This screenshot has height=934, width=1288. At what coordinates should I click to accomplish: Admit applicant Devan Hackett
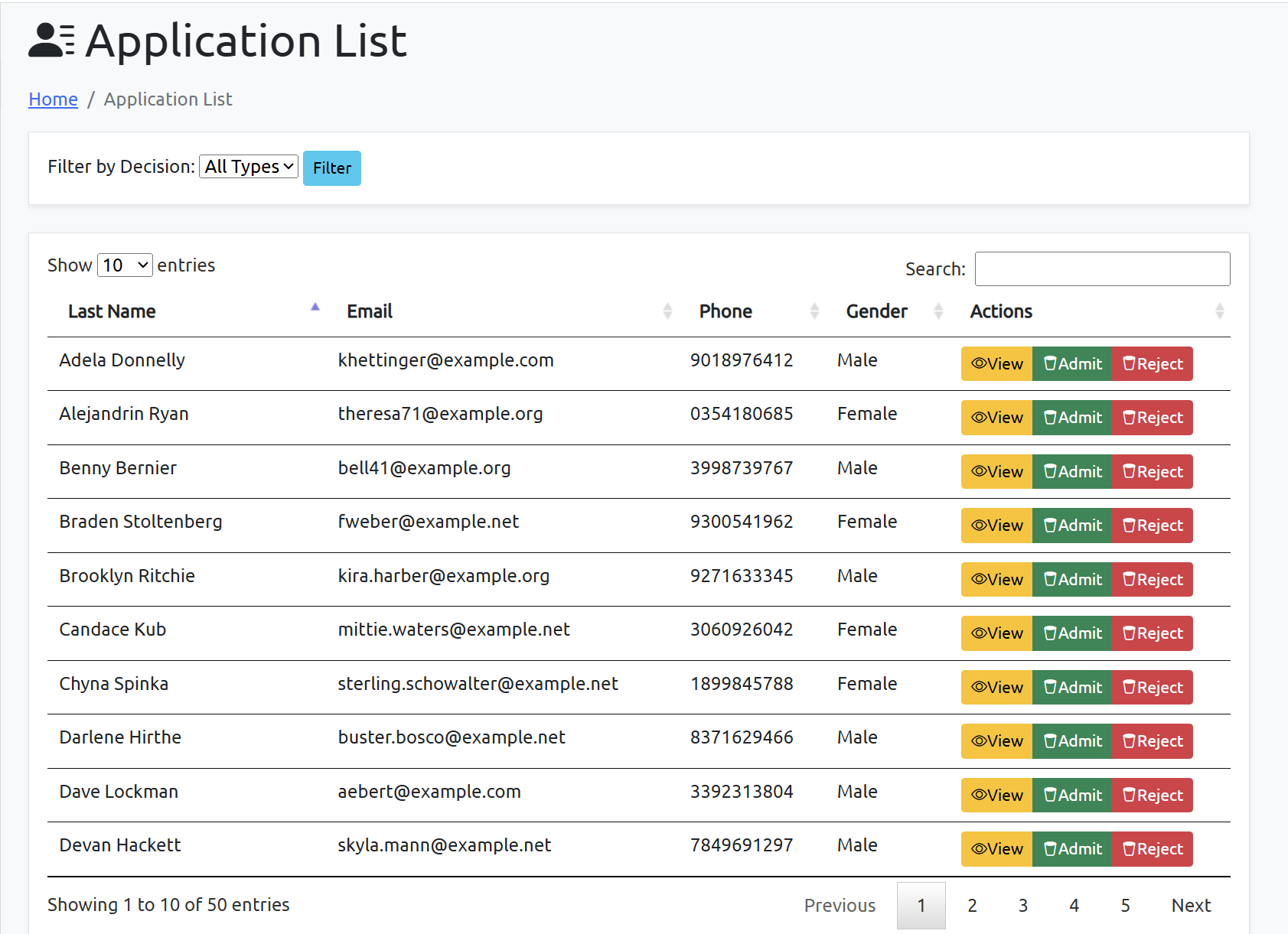[1071, 849]
